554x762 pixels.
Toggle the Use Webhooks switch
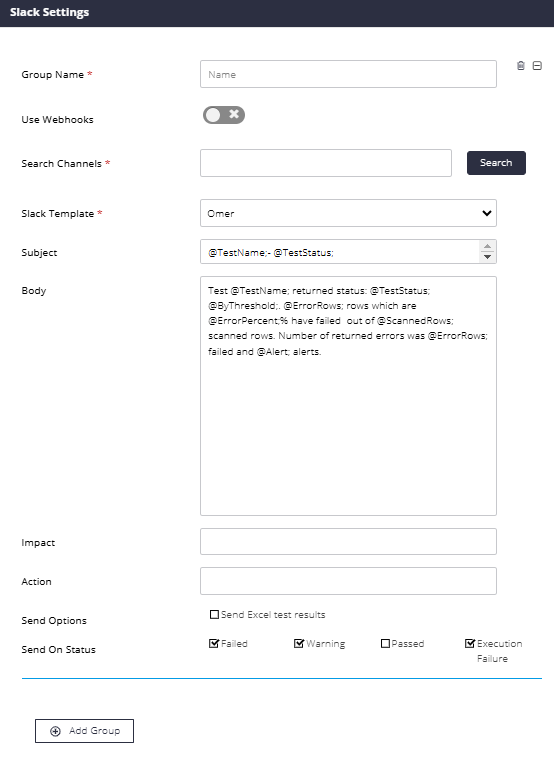pos(224,115)
